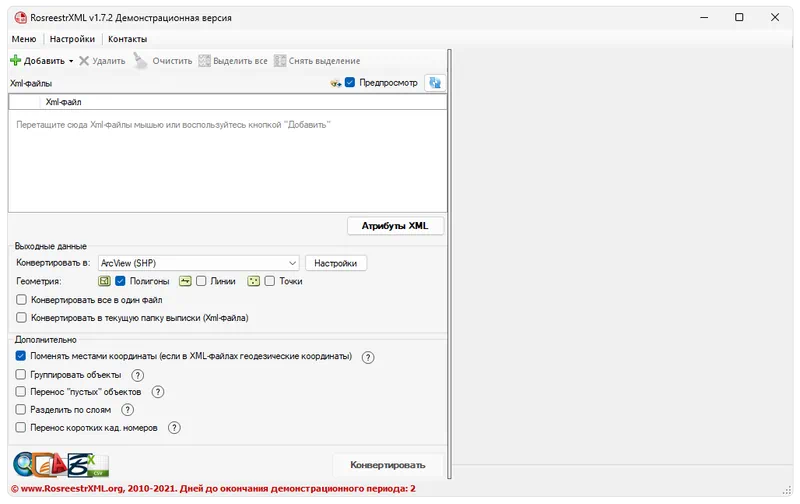Open help for Перенос коротких кад. номеров

pos(174,427)
